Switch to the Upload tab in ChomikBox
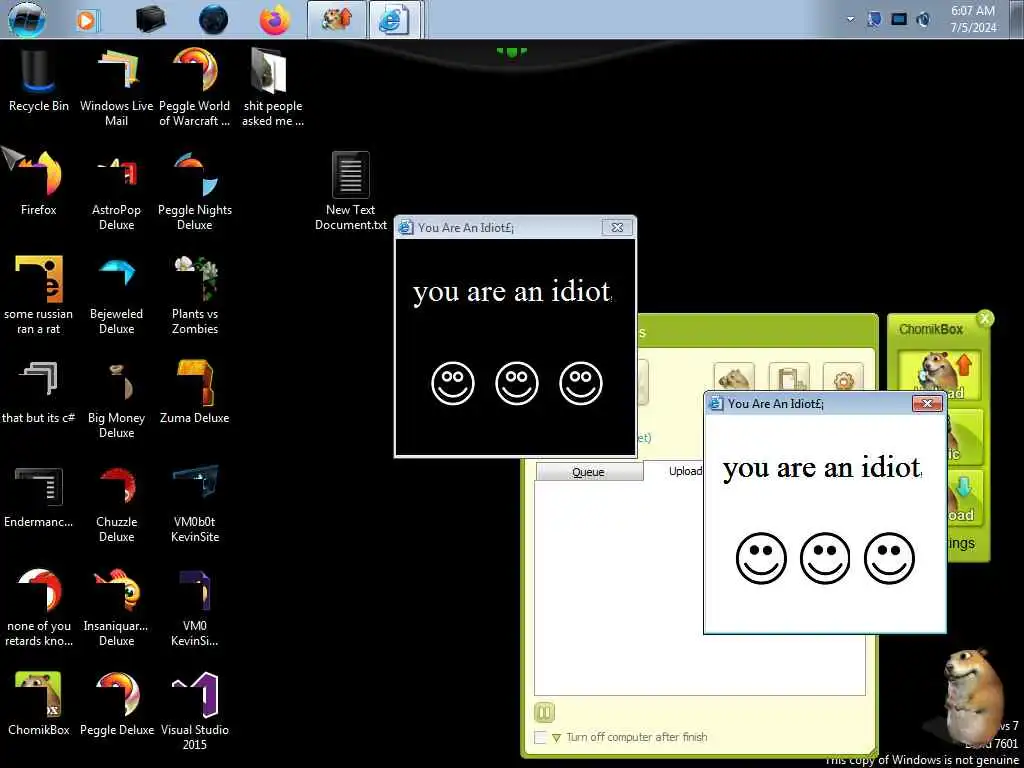The width and height of the screenshot is (1024, 768). point(684,471)
